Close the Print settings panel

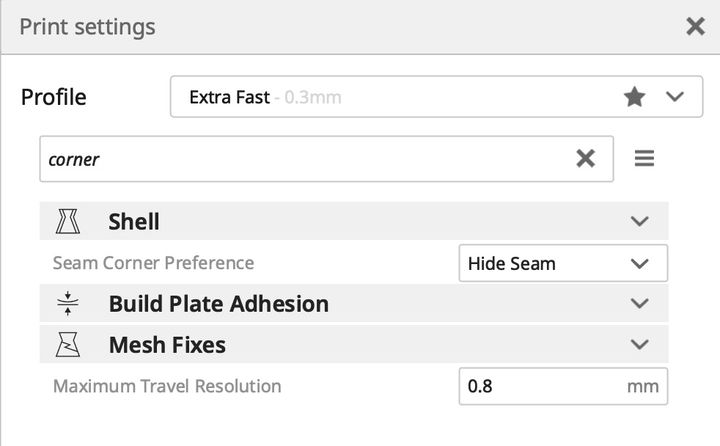695,27
